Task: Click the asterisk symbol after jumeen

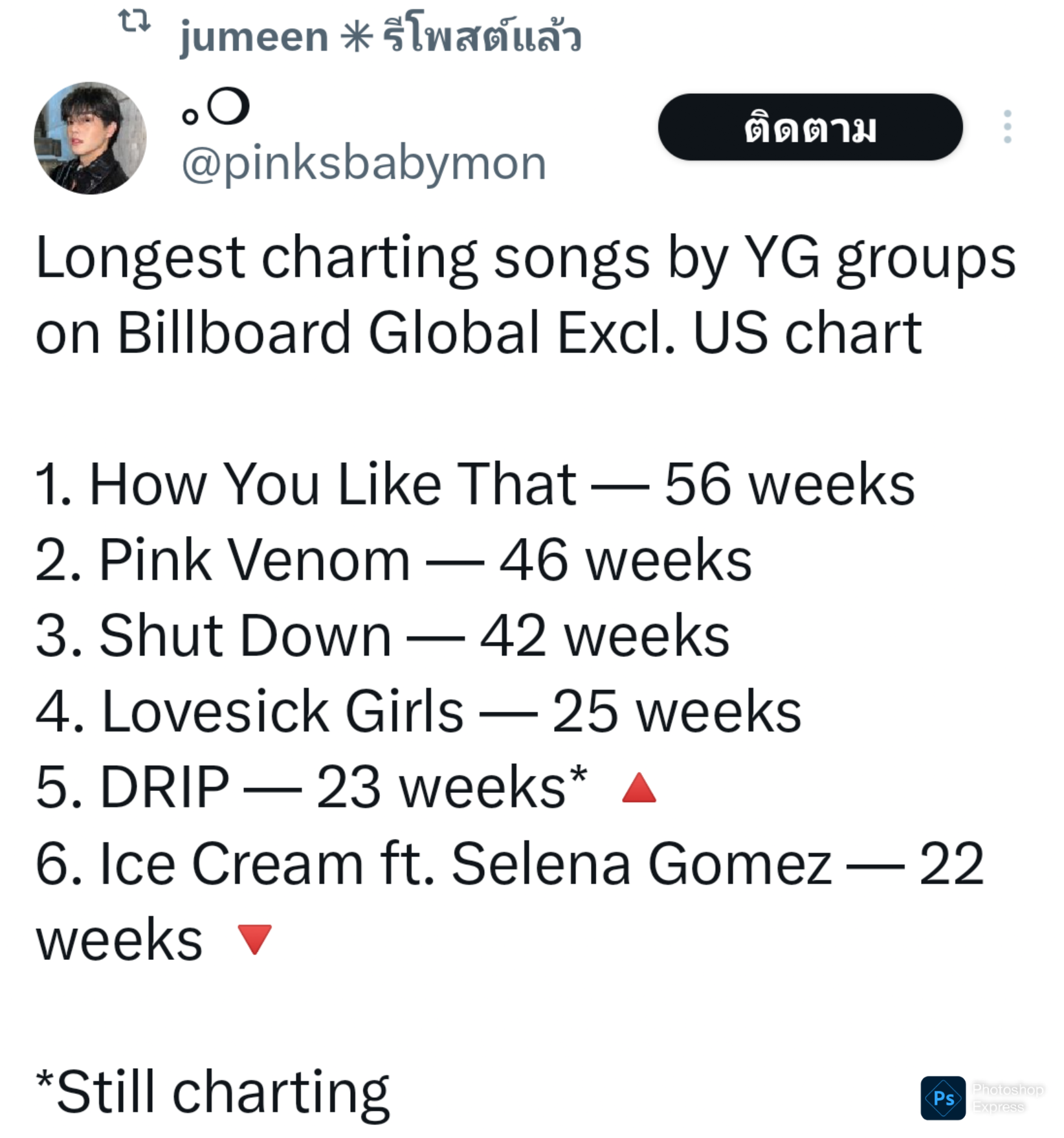Action: (357, 36)
